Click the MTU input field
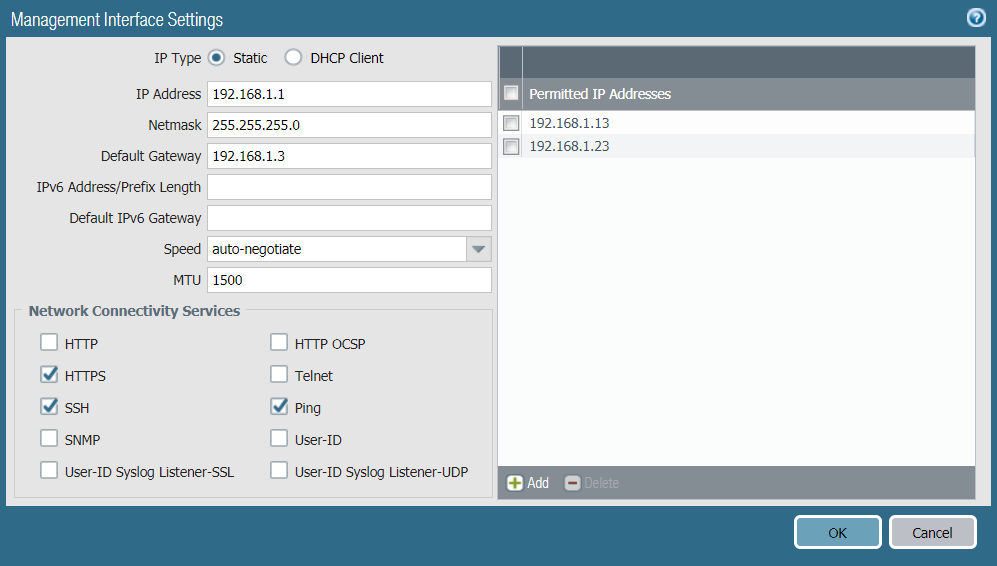Image resolution: width=997 pixels, height=566 pixels. pos(349,280)
